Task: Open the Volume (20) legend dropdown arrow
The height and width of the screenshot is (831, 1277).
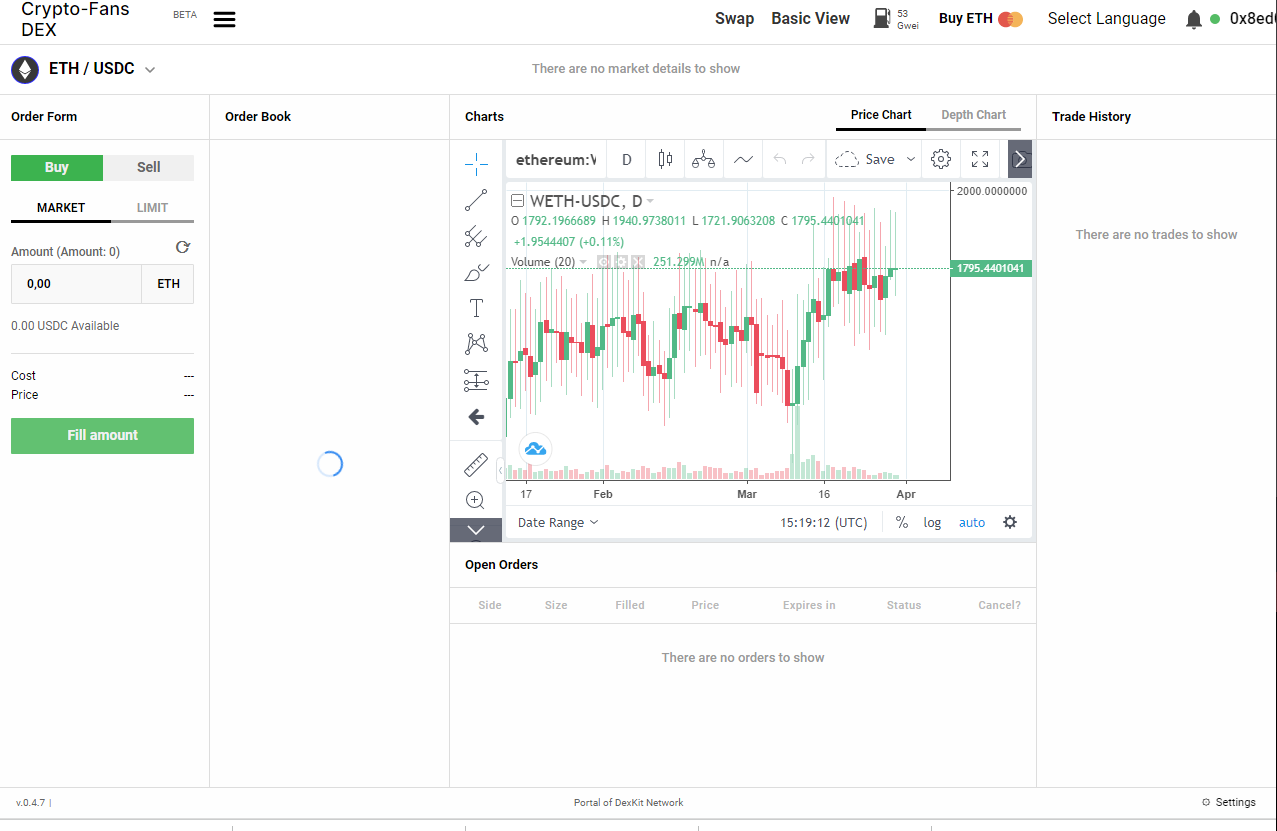Action: tap(585, 262)
